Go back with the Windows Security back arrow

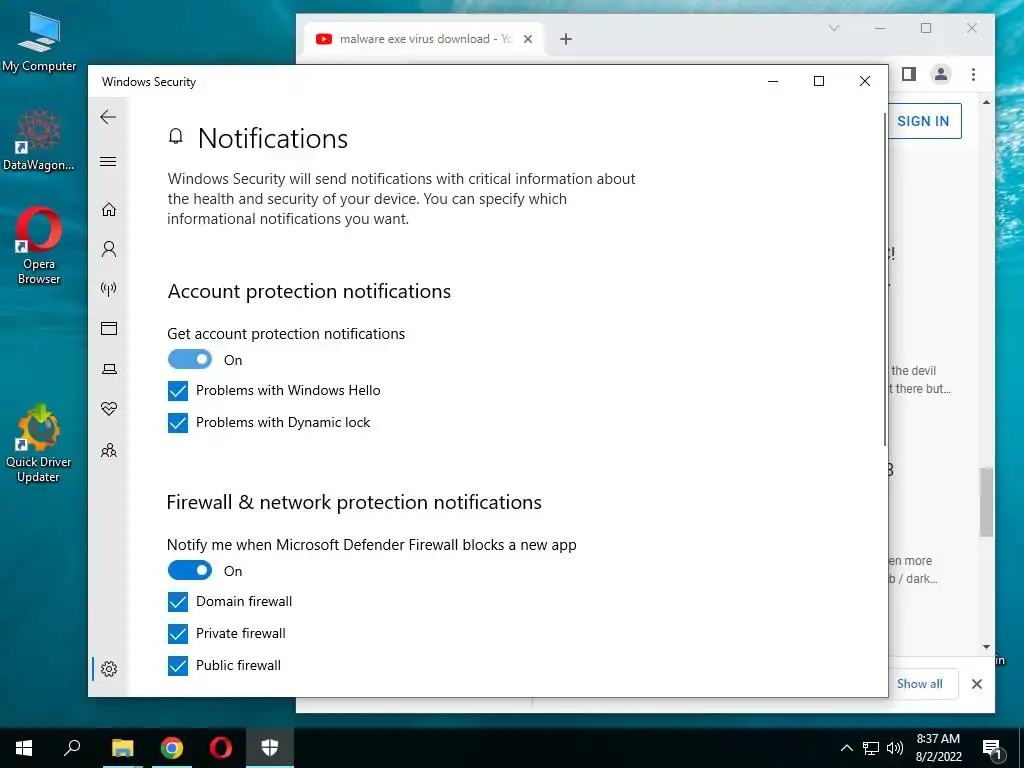108,118
